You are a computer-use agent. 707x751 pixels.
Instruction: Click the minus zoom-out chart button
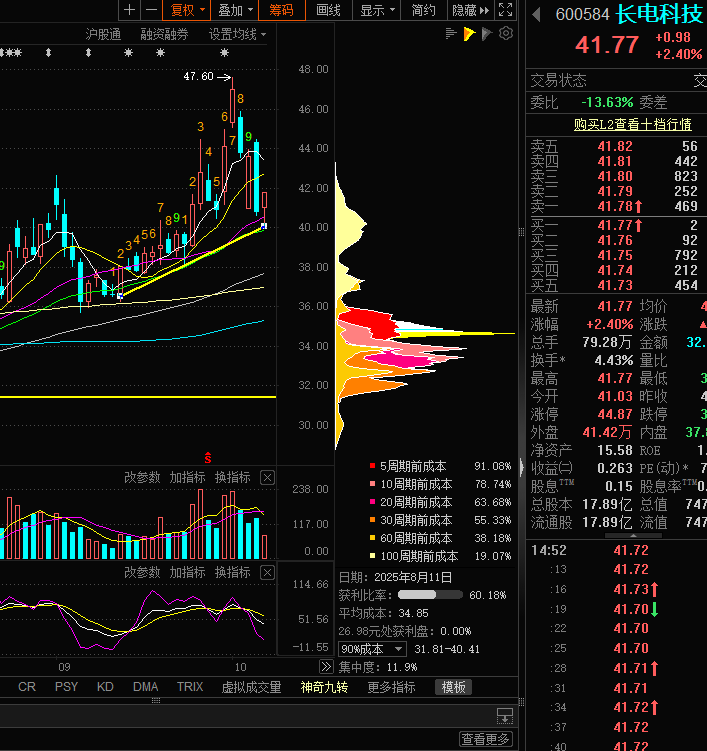(x=151, y=10)
